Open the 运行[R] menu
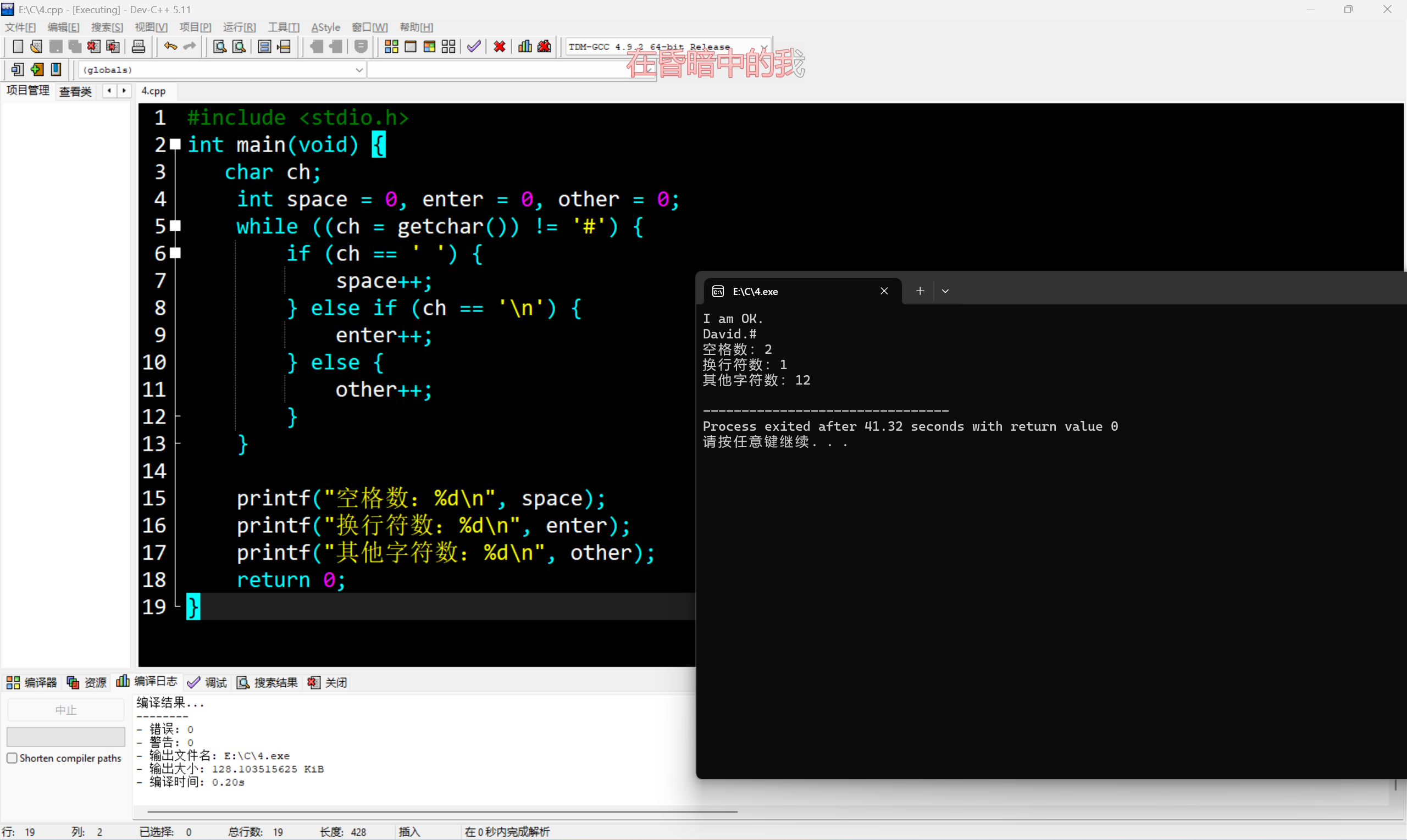The height and width of the screenshot is (840, 1407). point(239,27)
